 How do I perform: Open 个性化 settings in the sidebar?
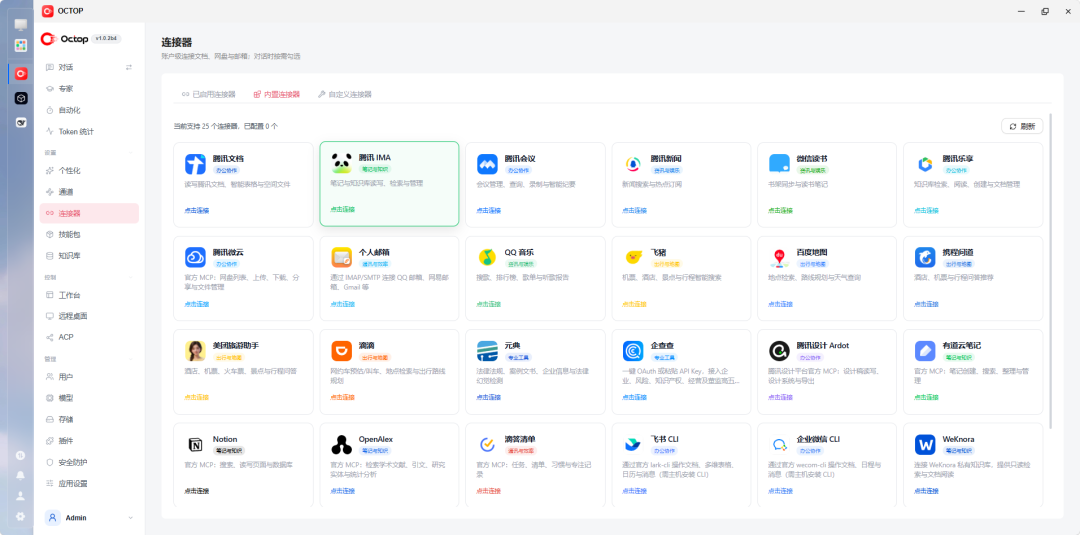pyautogui.click(x=90, y=171)
